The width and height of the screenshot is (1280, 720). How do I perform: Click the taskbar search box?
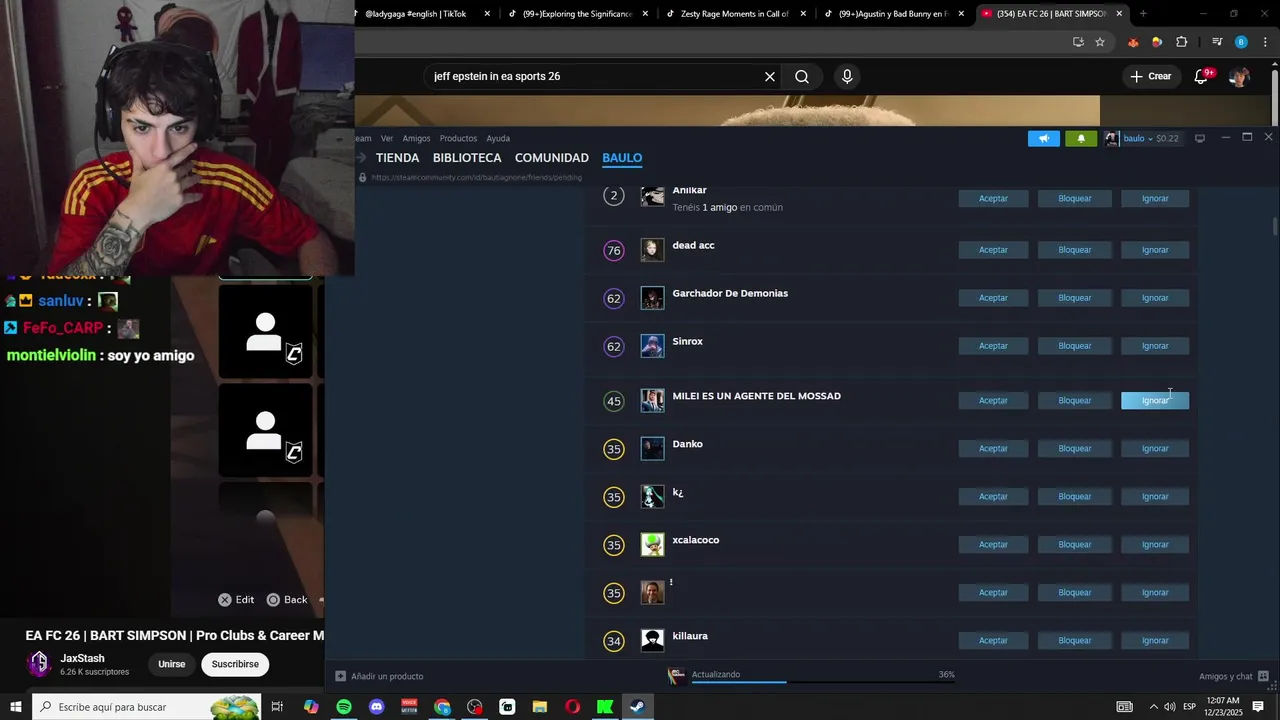point(146,707)
